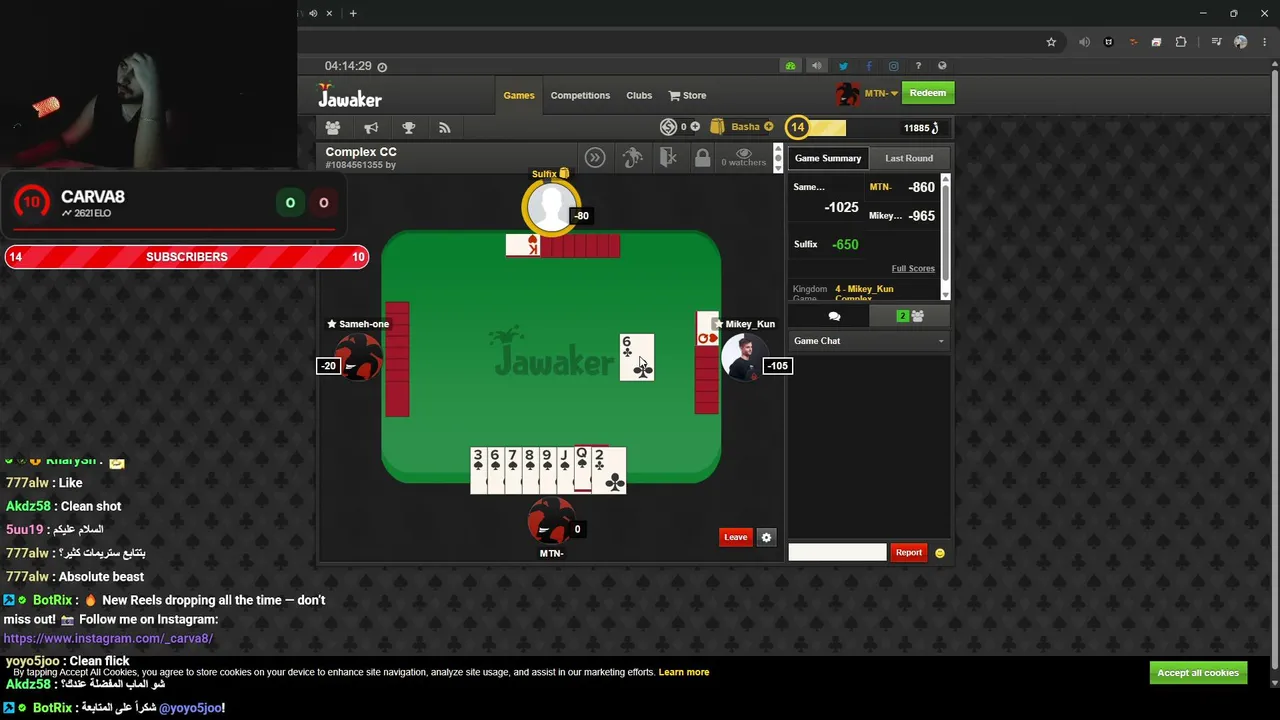Click the 6 of clubs on the table
The width and height of the screenshot is (1280, 720).
pos(637,357)
